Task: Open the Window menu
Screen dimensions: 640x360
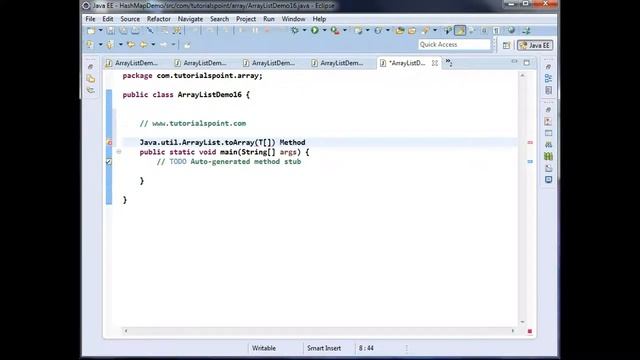Action: (293, 19)
